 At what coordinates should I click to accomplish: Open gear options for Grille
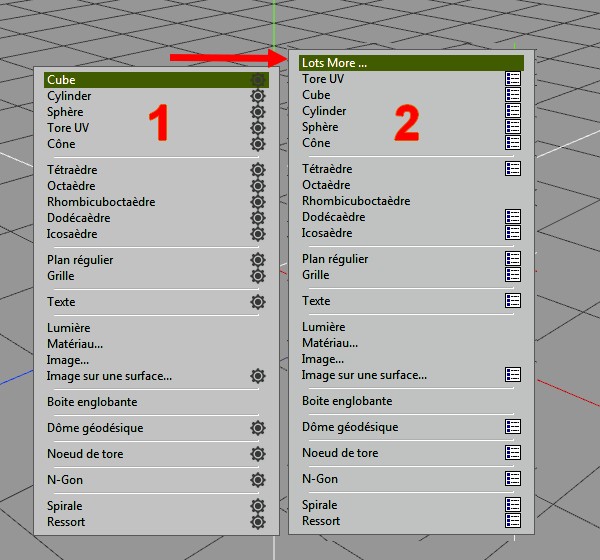tap(258, 276)
